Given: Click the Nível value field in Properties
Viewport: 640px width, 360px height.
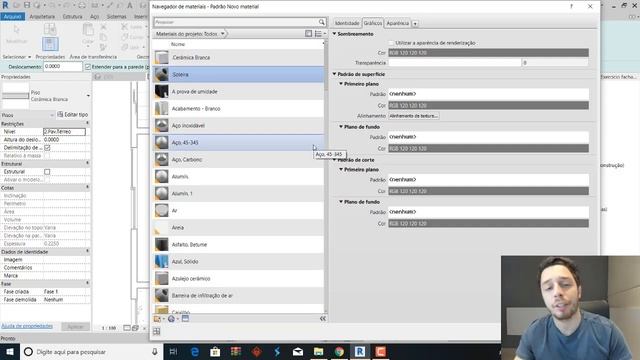Looking at the screenshot, I should [x=64, y=132].
